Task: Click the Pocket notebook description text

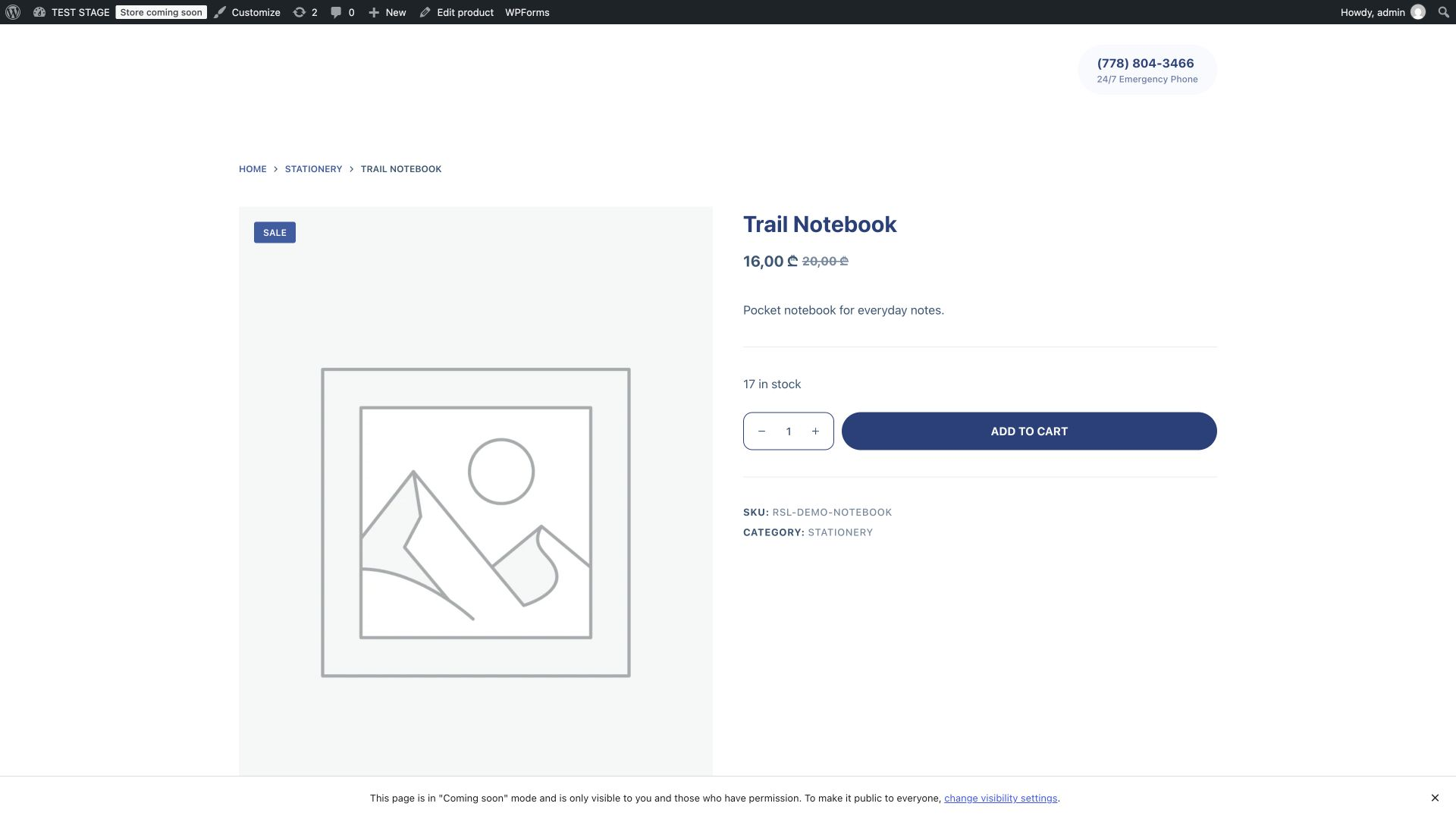Action: (843, 310)
